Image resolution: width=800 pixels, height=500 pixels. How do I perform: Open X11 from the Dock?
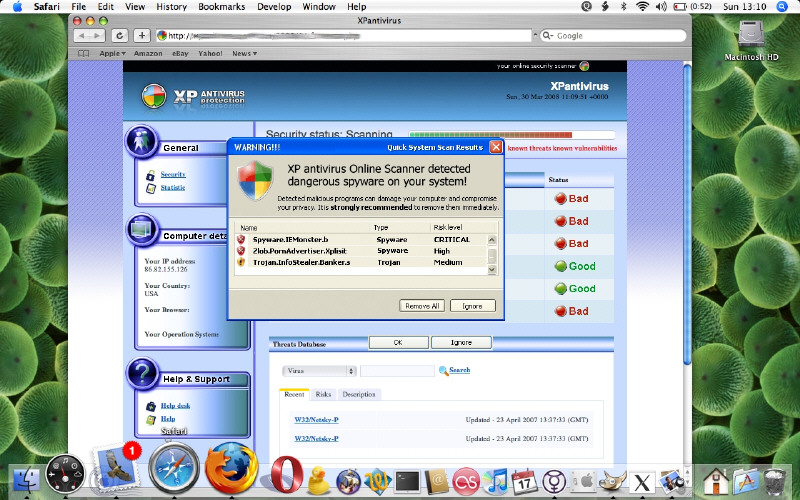coord(642,482)
